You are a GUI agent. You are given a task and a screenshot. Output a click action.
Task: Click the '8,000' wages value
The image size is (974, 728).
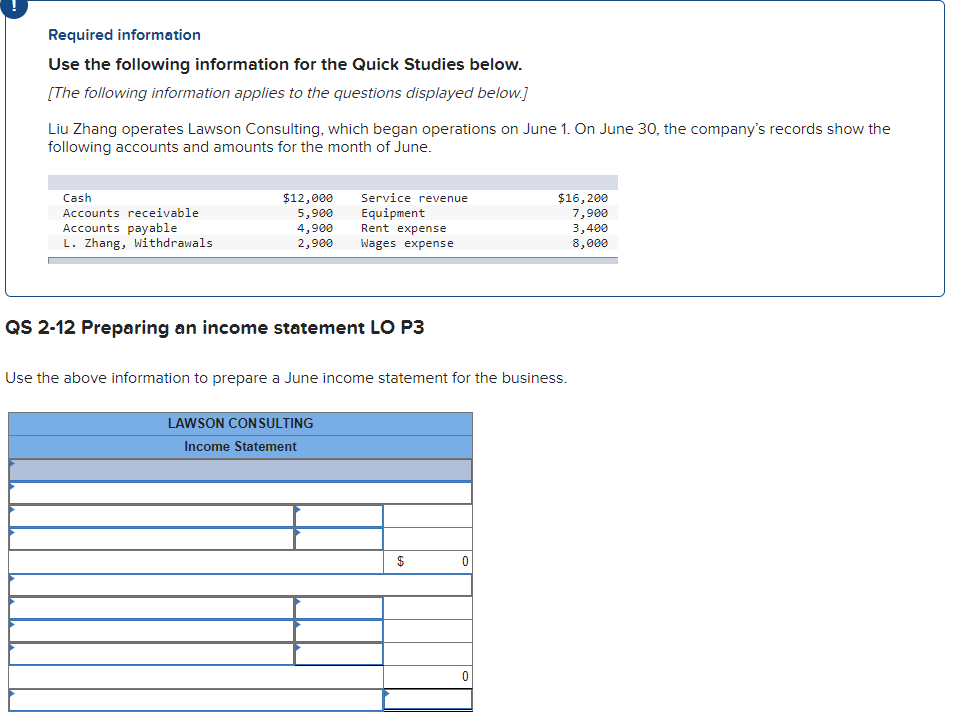pos(590,243)
